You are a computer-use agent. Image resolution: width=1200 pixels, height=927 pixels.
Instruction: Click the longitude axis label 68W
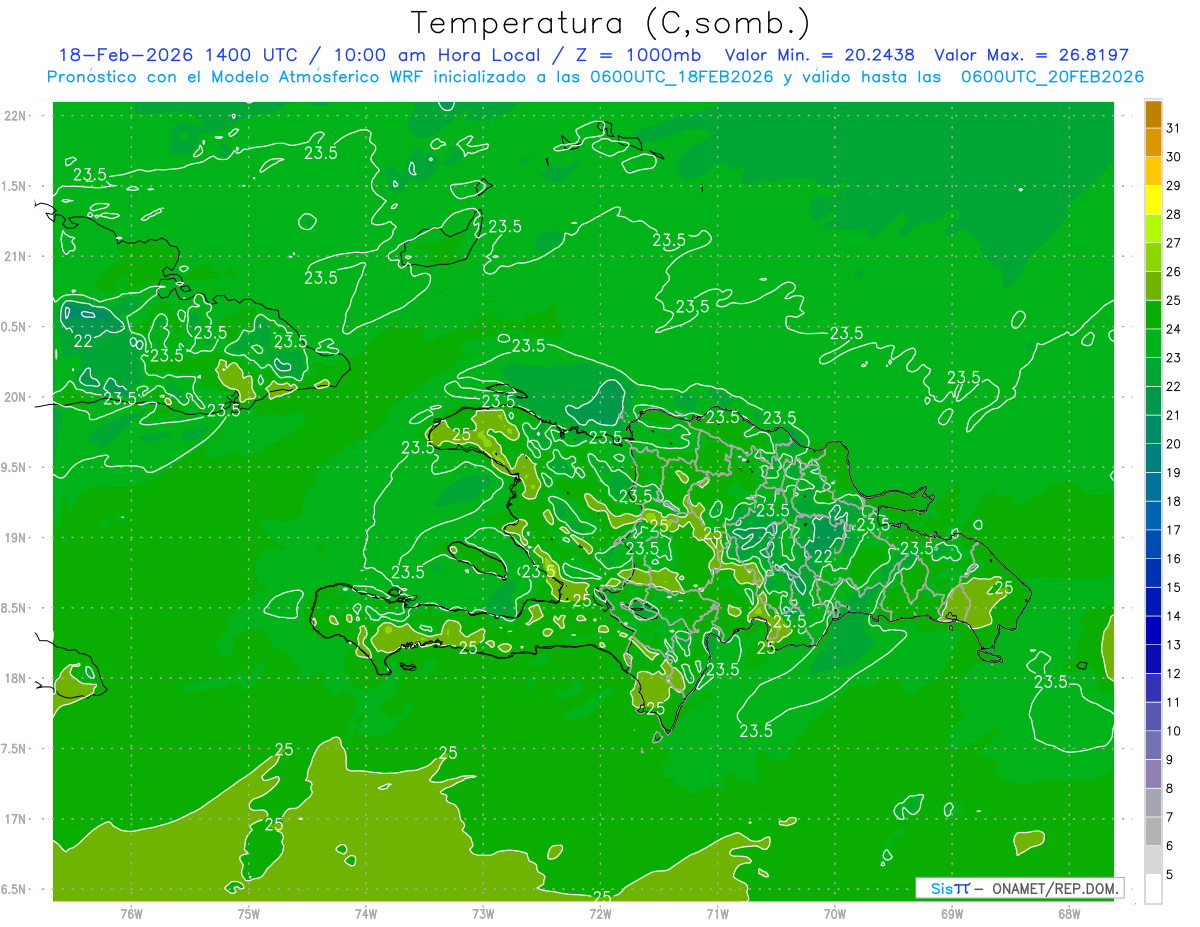tap(1069, 914)
